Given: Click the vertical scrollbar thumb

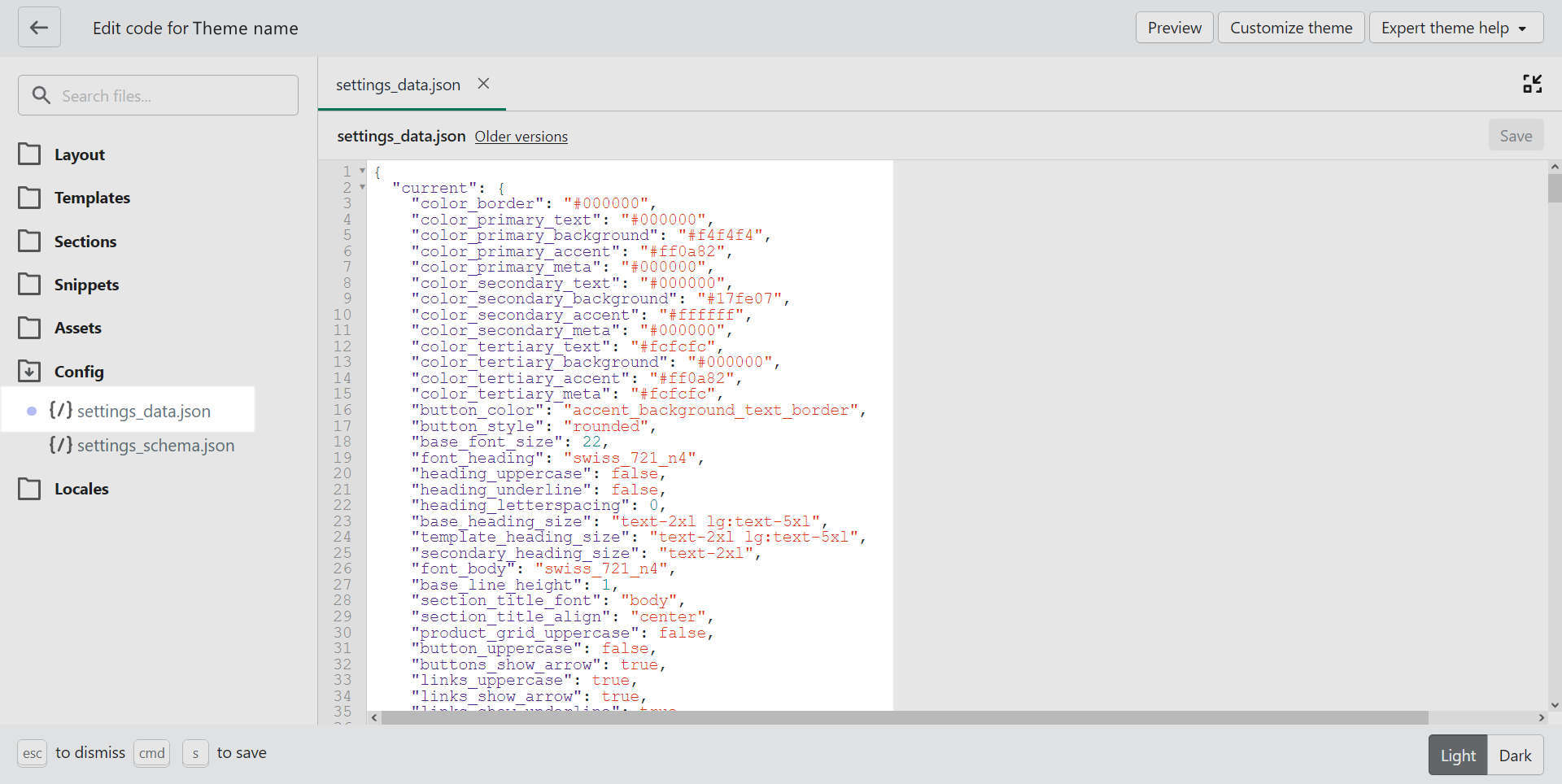Looking at the screenshot, I should tap(1555, 188).
